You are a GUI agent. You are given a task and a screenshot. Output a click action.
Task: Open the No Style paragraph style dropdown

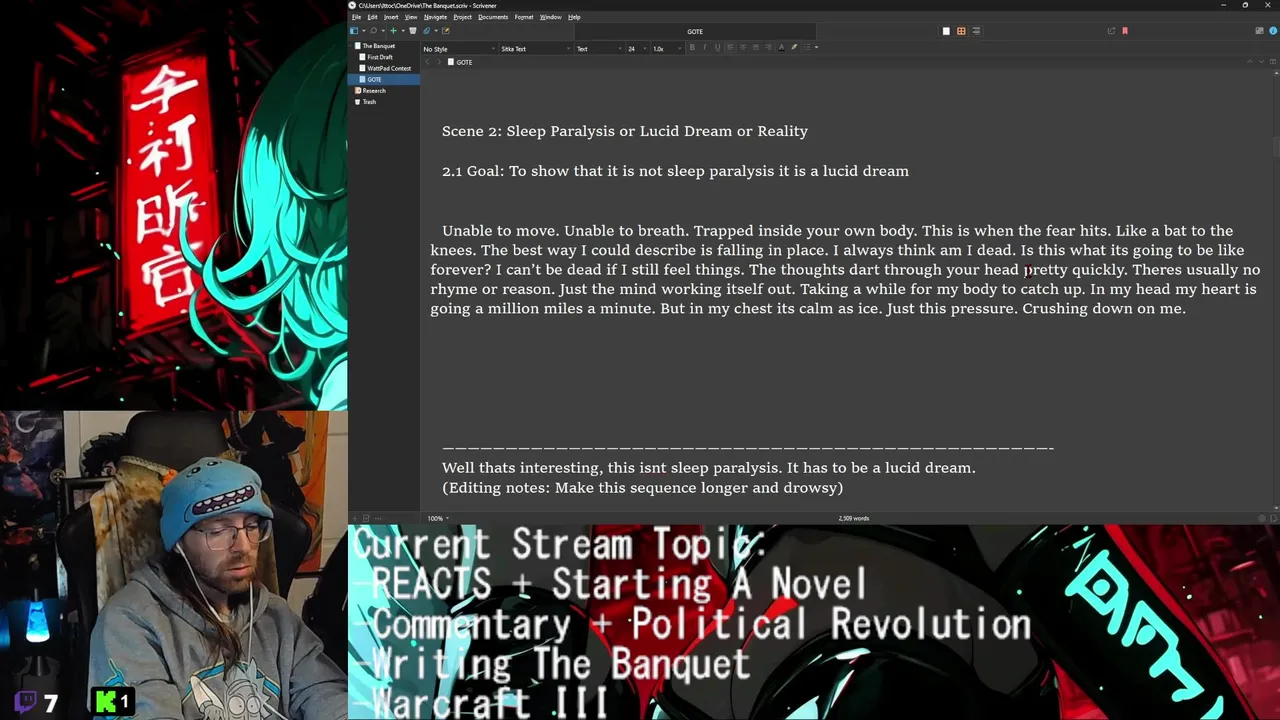pyautogui.click(x=459, y=49)
